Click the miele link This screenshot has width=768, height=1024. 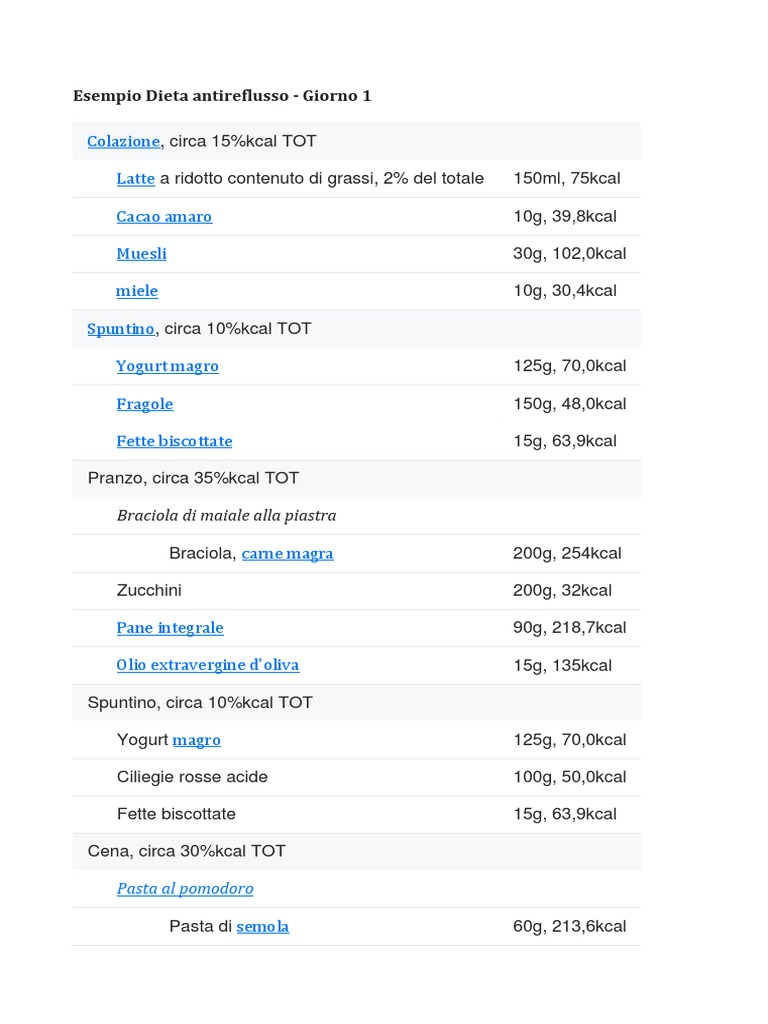(x=137, y=291)
